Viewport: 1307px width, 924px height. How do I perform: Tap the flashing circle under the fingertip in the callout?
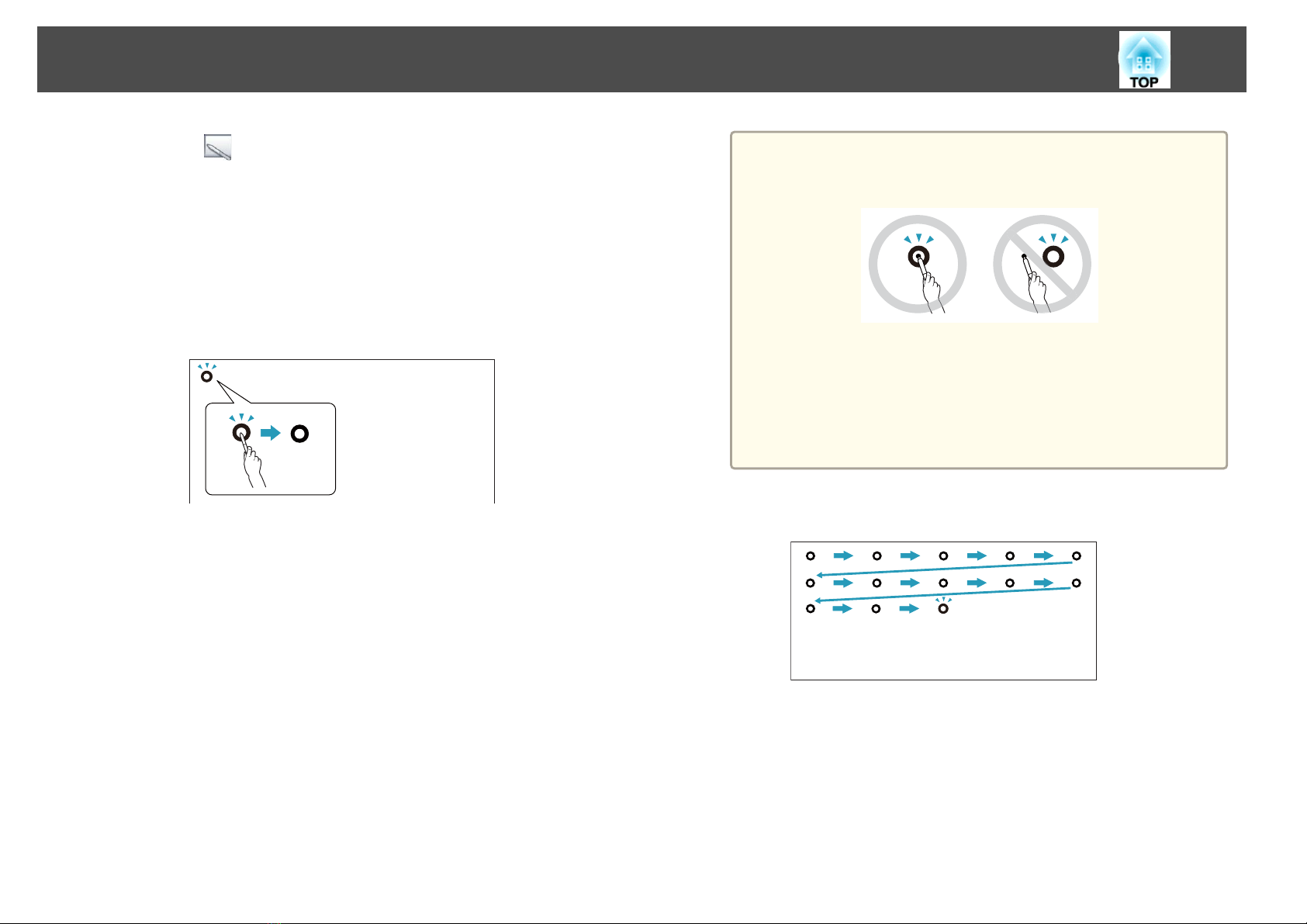[241, 434]
